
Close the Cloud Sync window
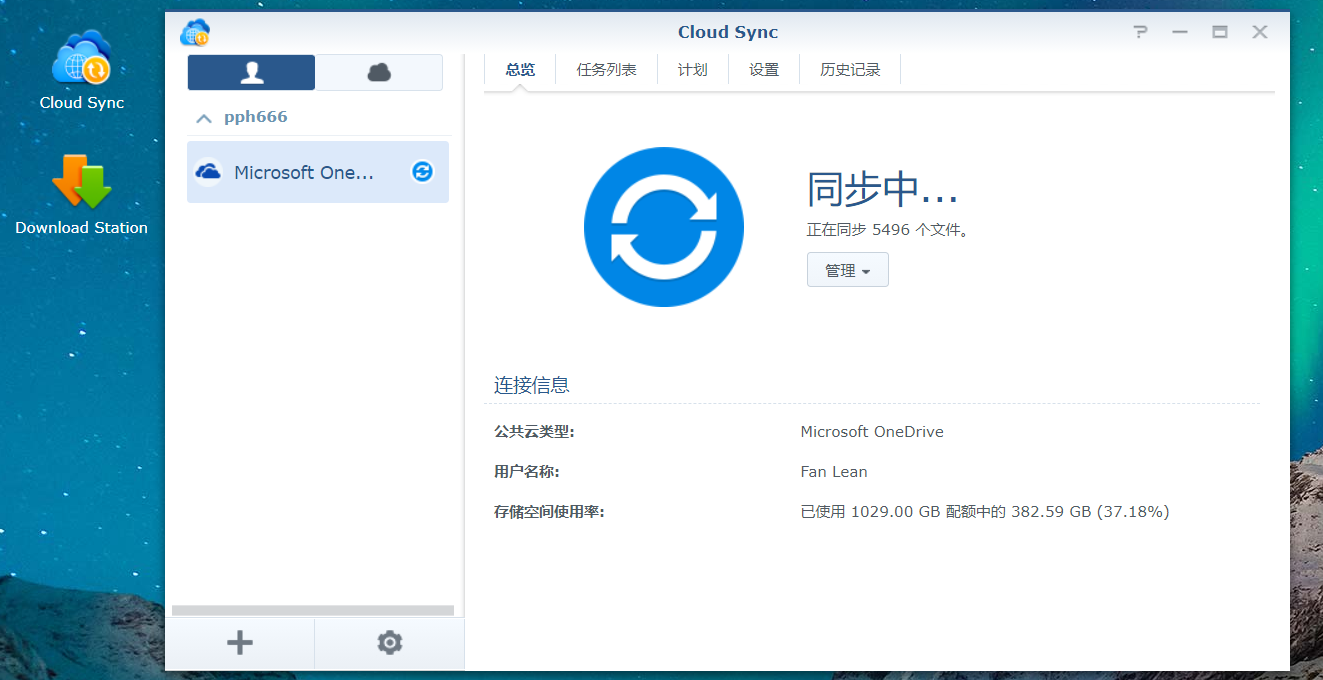[x=1260, y=32]
